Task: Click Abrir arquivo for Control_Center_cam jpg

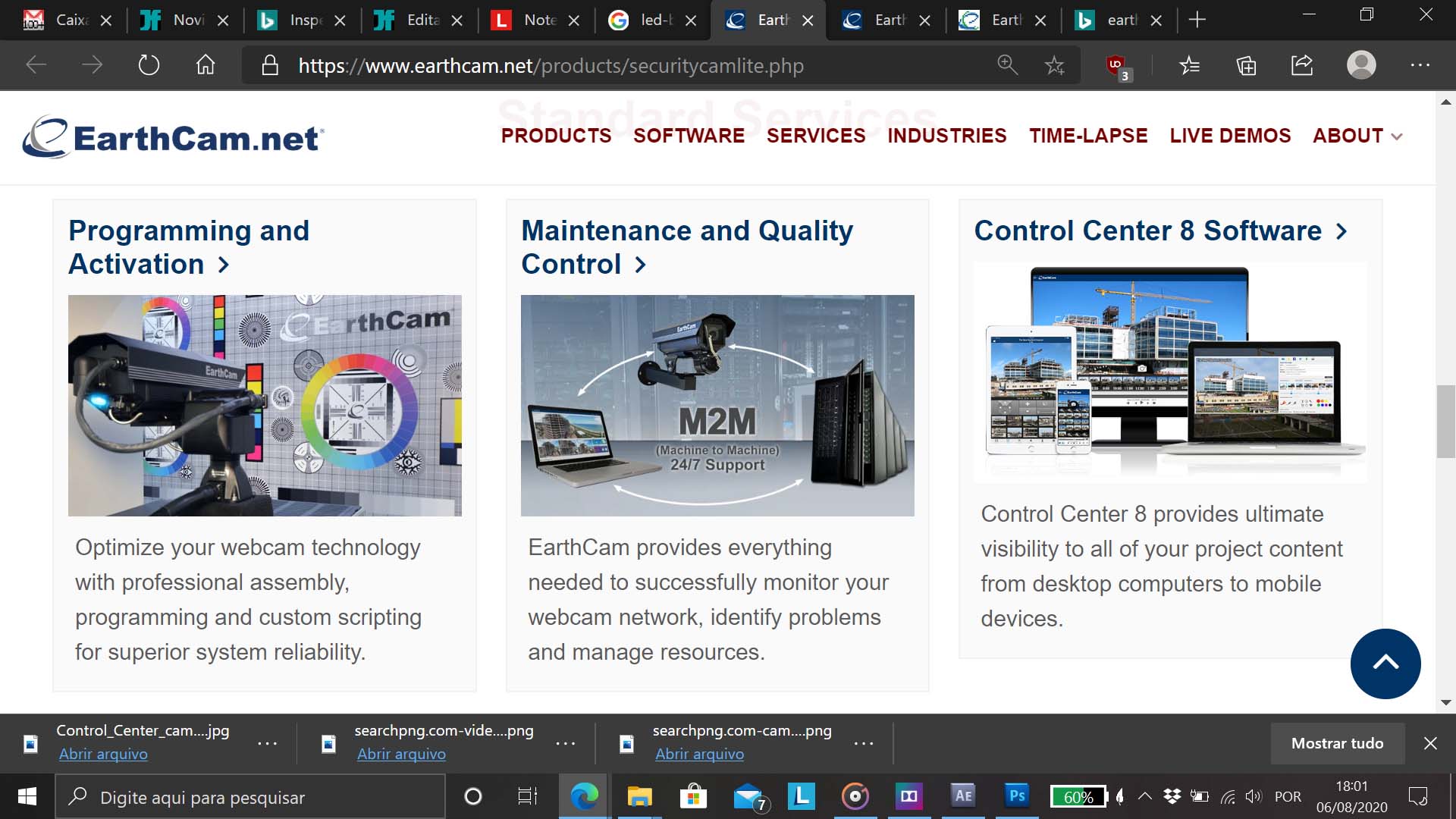Action: pos(103,755)
